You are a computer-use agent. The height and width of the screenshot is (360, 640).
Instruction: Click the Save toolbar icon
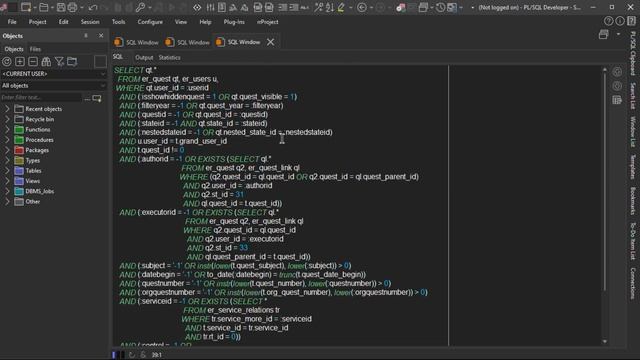click(x=61, y=7)
